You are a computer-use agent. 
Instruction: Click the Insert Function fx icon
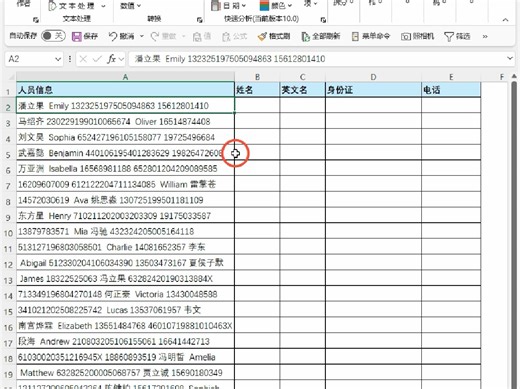point(112,59)
